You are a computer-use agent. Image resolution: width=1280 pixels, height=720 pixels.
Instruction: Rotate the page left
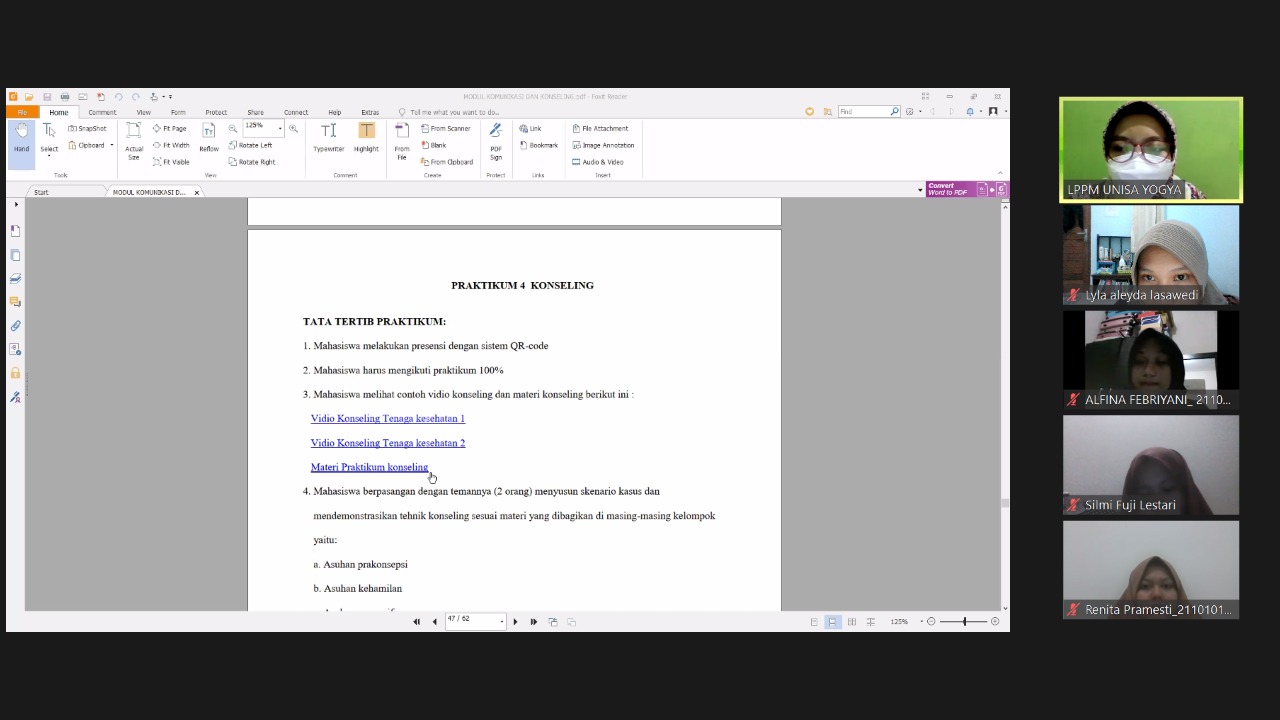coord(250,145)
